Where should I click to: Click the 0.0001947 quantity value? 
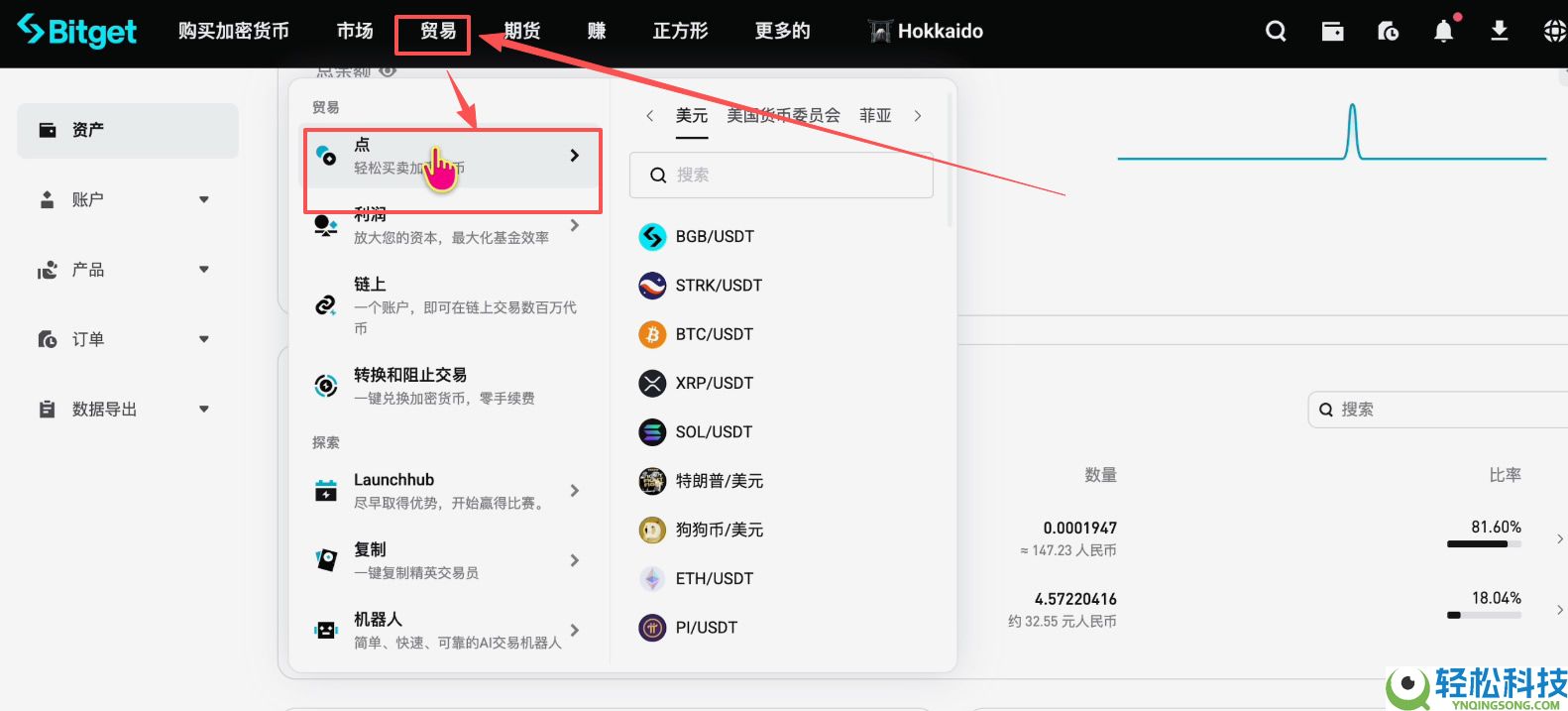1079,528
